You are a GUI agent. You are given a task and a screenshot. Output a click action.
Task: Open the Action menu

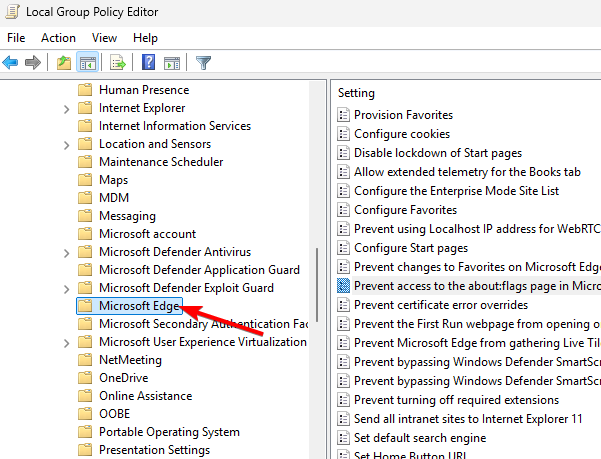point(58,38)
